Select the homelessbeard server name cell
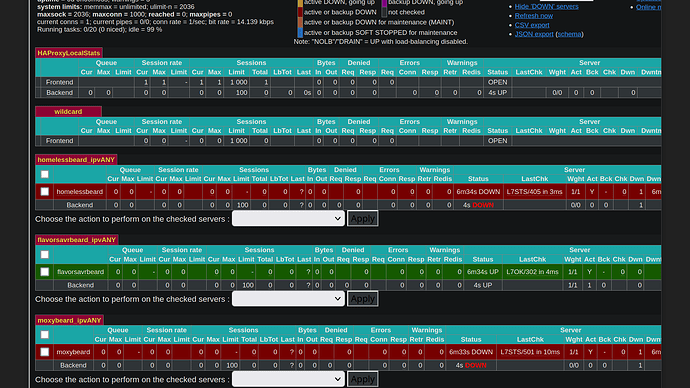This screenshot has width=690, height=388. coord(80,191)
